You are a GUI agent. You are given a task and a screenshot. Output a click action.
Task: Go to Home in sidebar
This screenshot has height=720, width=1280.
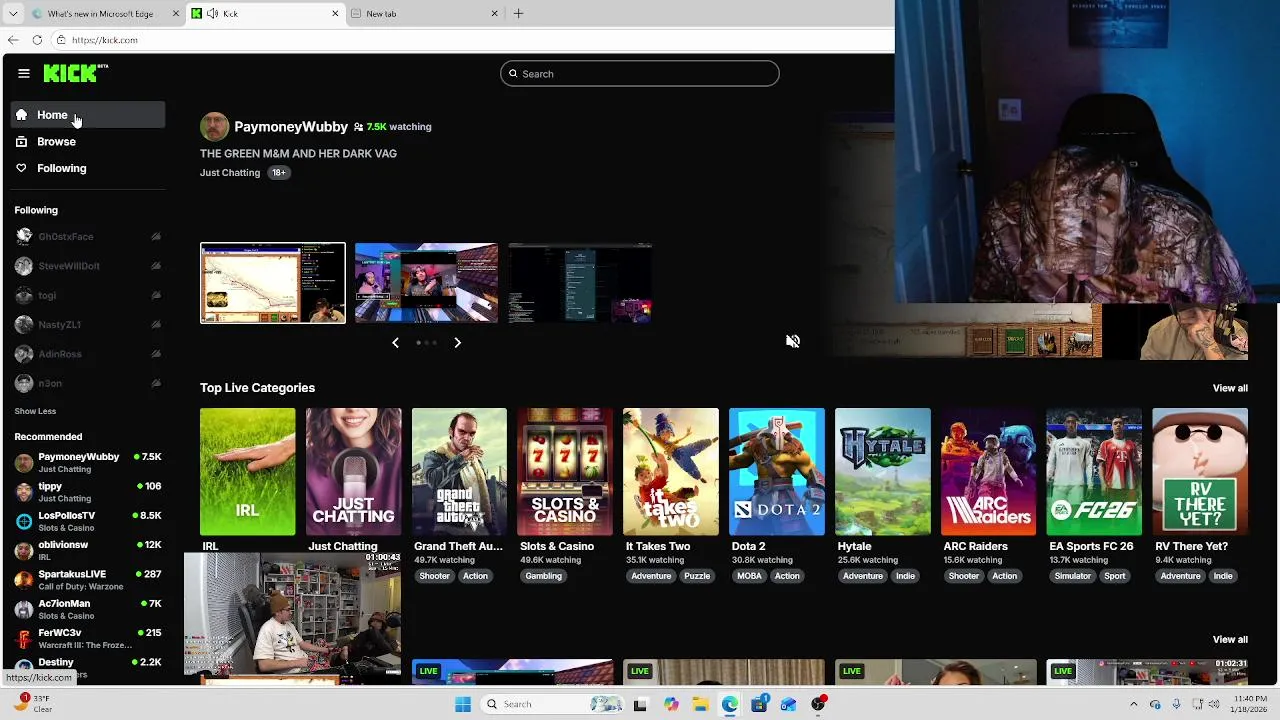point(88,115)
